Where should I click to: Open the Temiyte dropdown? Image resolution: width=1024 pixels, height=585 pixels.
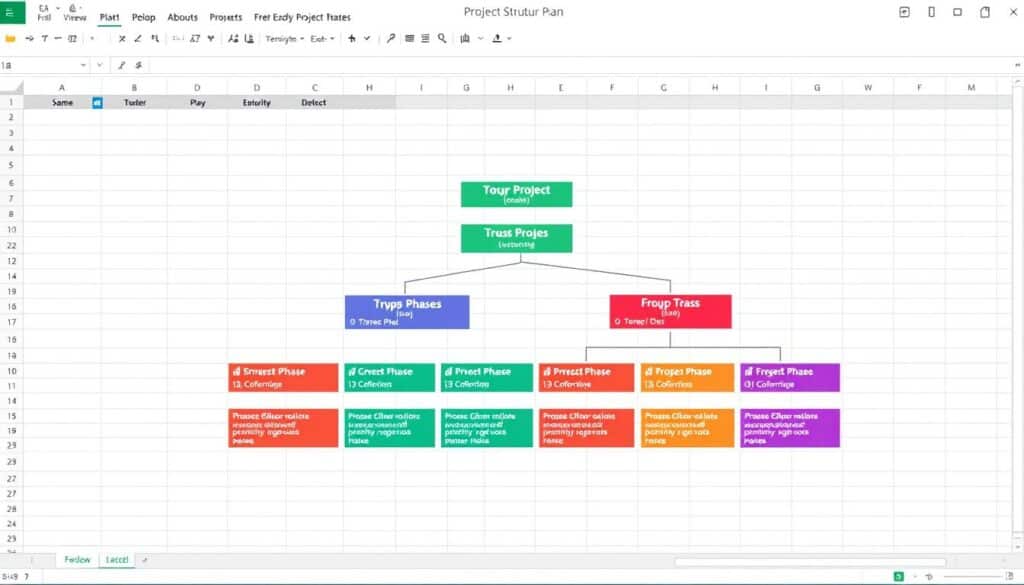coord(285,39)
